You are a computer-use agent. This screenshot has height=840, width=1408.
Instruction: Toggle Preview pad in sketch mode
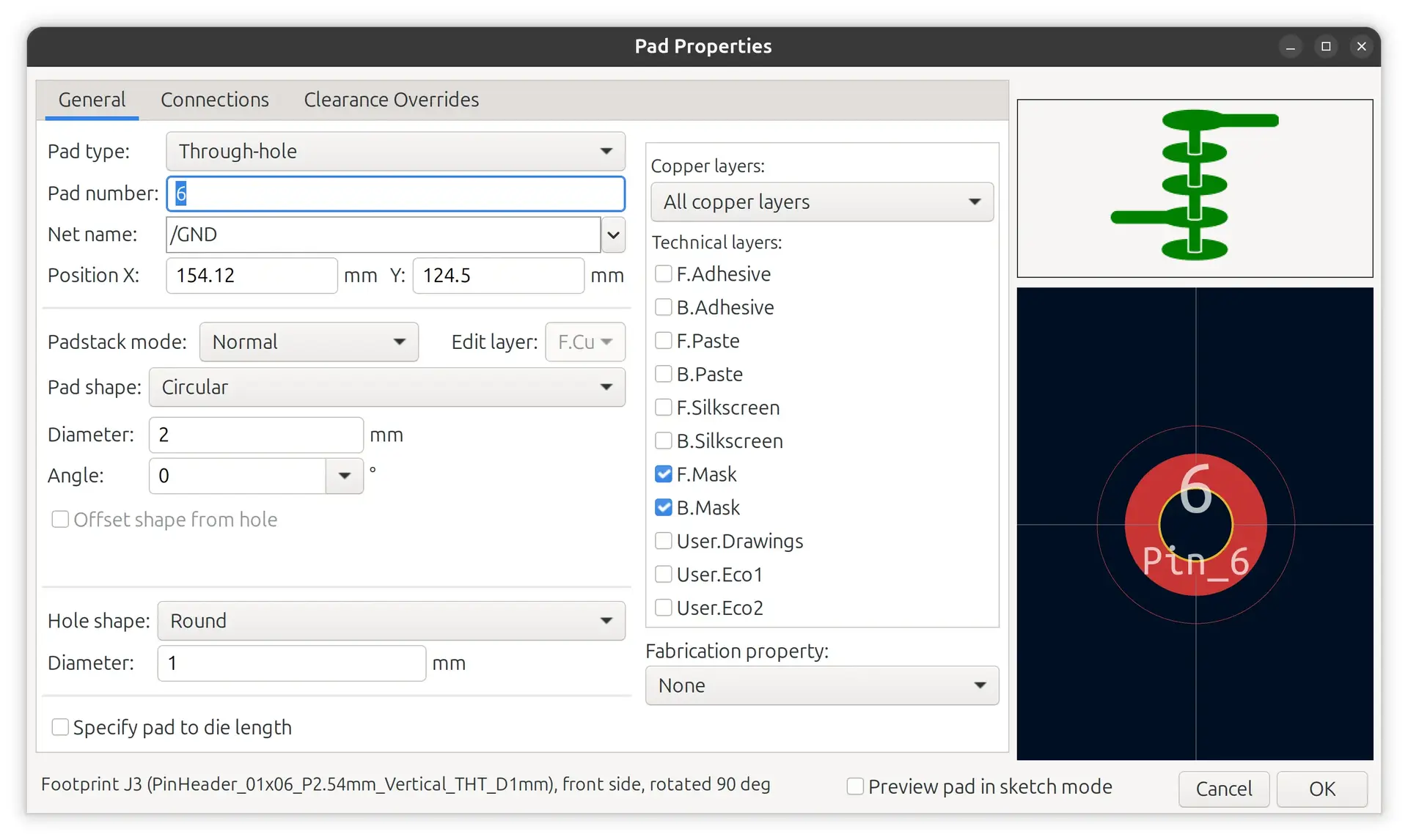click(855, 786)
